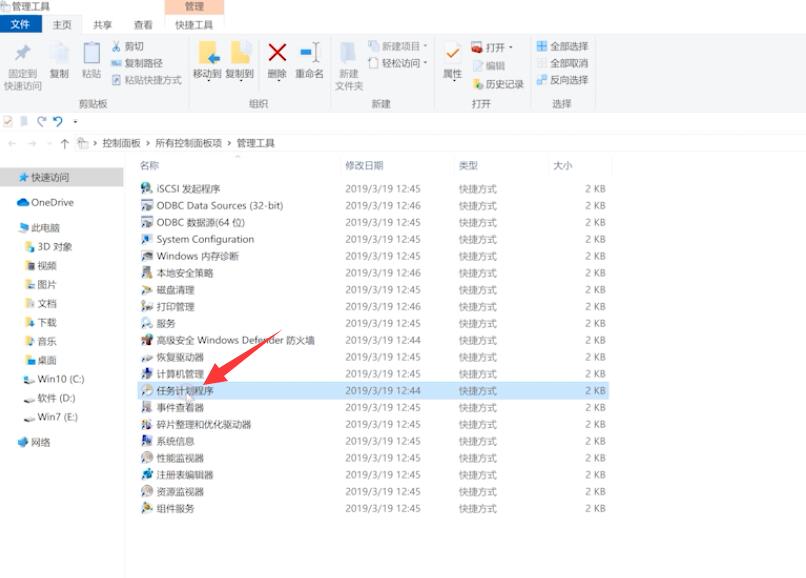Open the 轻松访问 dropdown
The height and width of the screenshot is (578, 806).
400,60
